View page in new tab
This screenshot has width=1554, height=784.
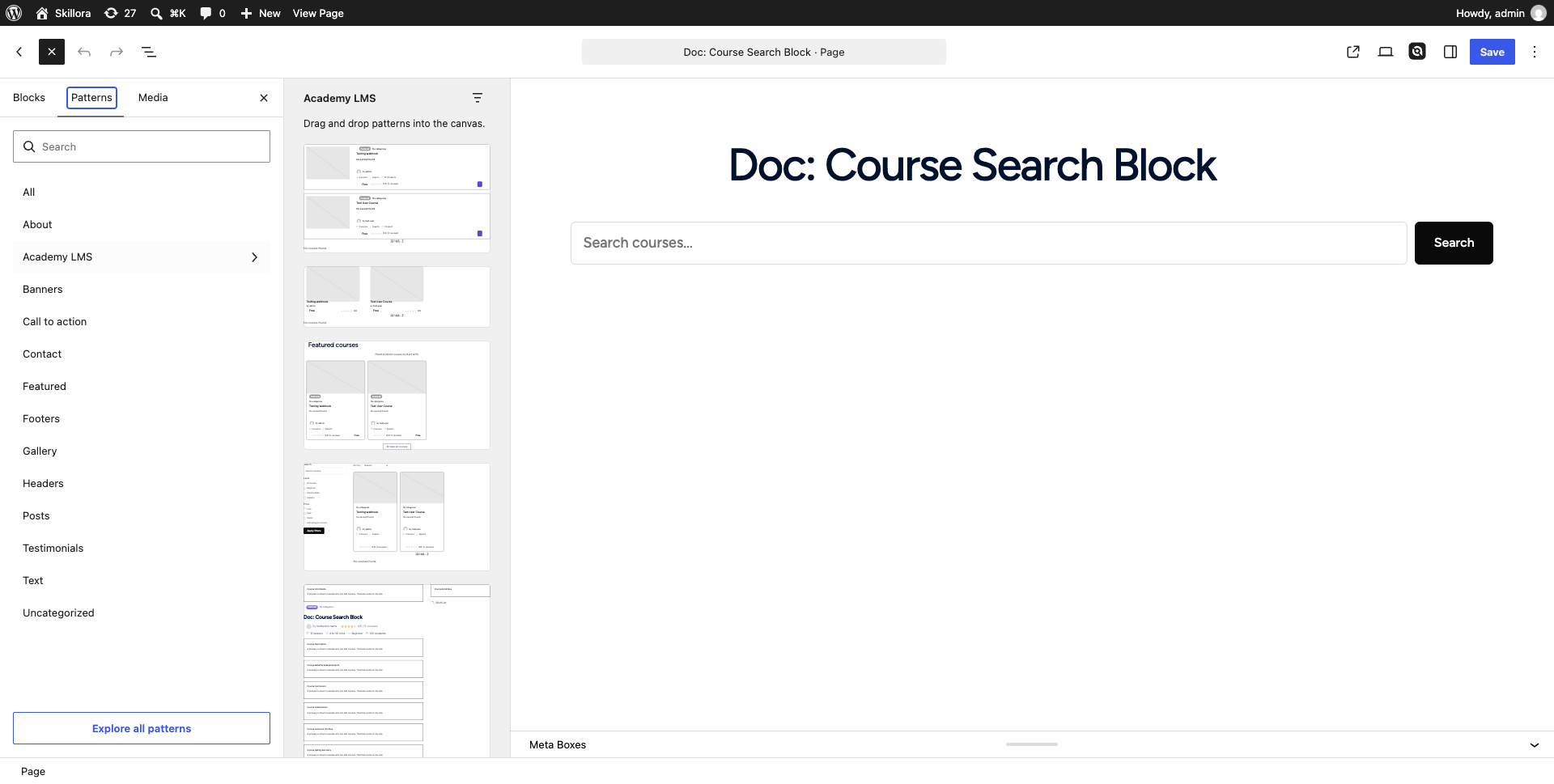(1353, 52)
